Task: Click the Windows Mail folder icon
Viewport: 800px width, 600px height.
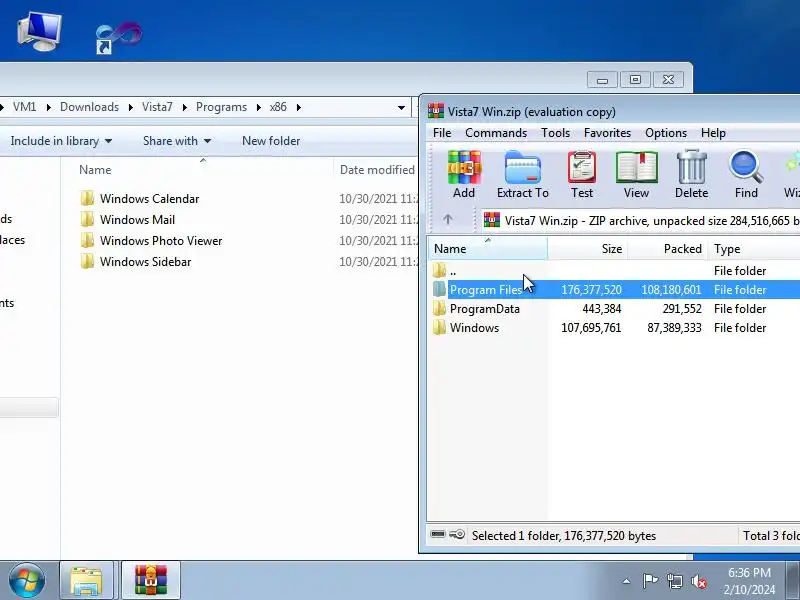Action: [87, 219]
